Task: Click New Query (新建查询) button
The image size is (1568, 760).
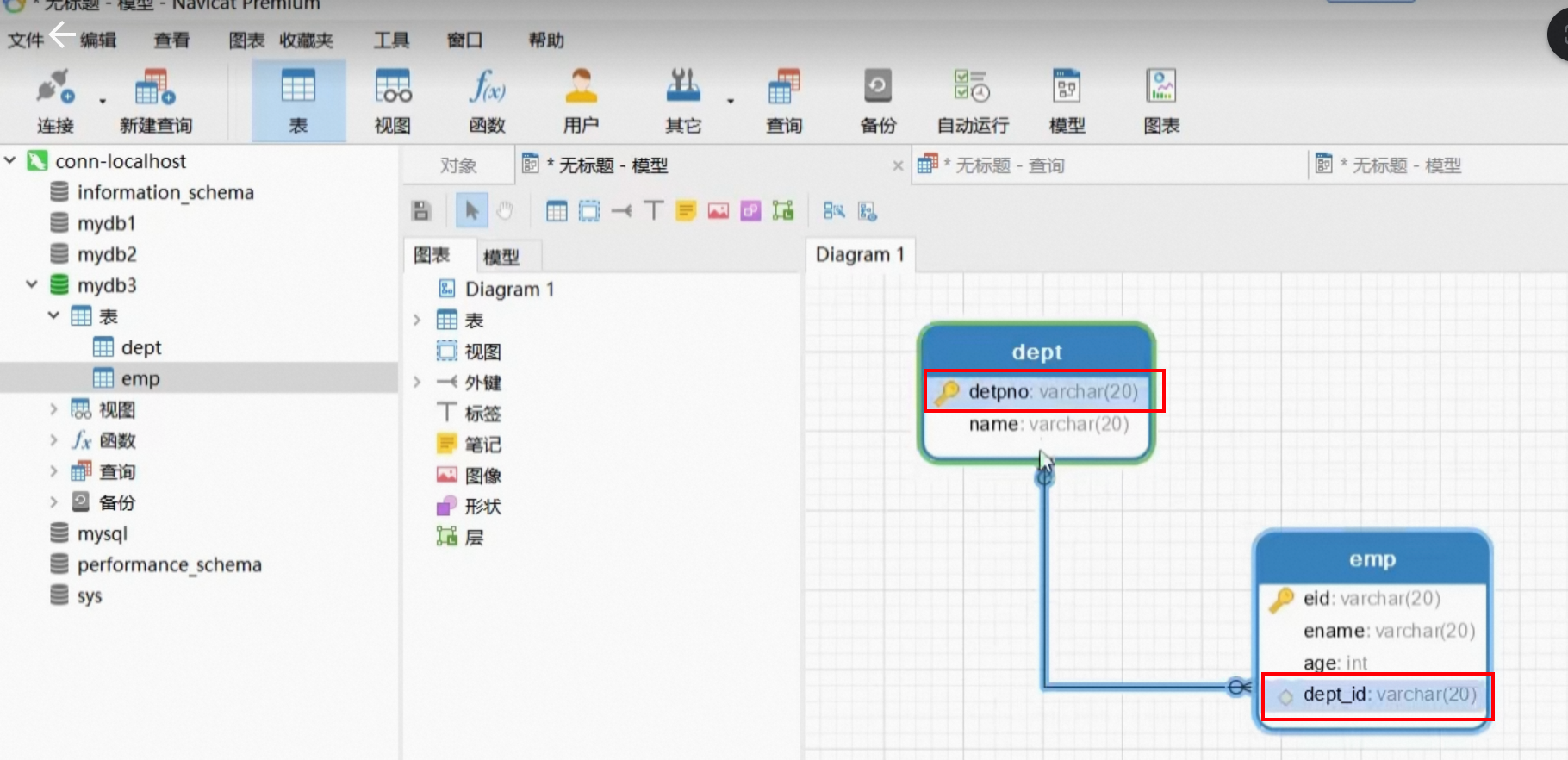Action: pos(156,101)
